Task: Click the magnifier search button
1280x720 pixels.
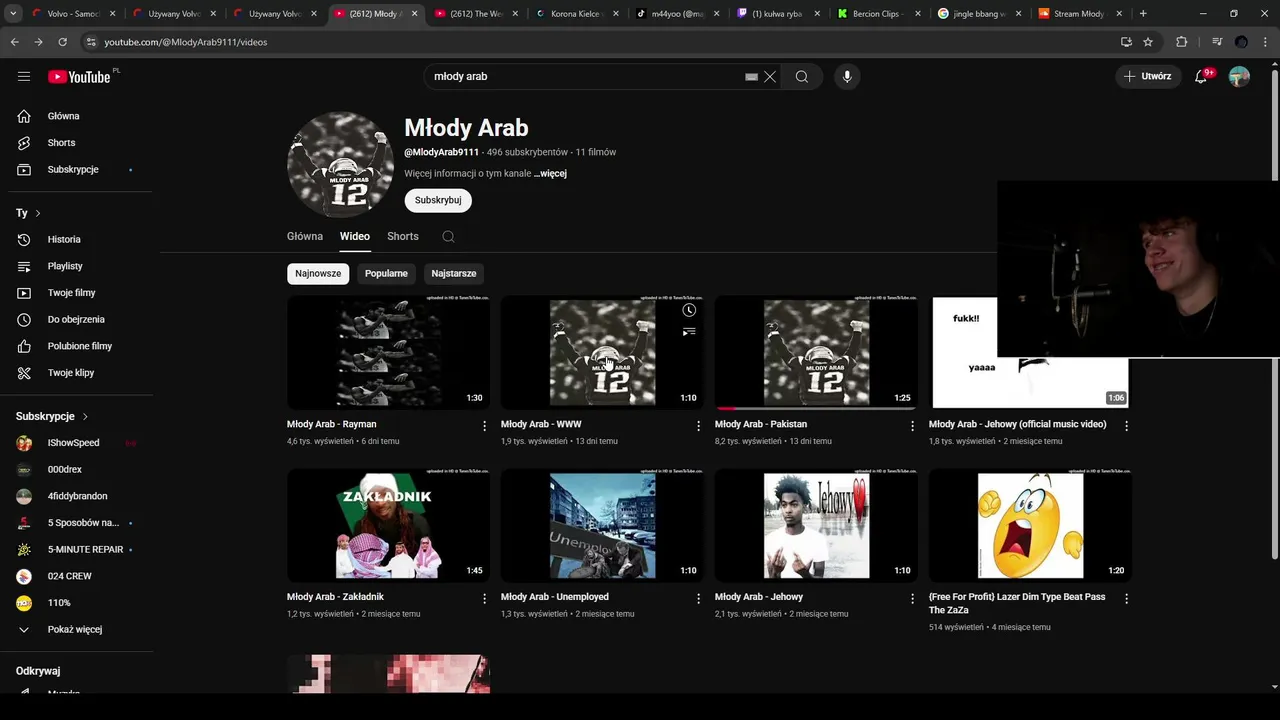Action: [802, 77]
